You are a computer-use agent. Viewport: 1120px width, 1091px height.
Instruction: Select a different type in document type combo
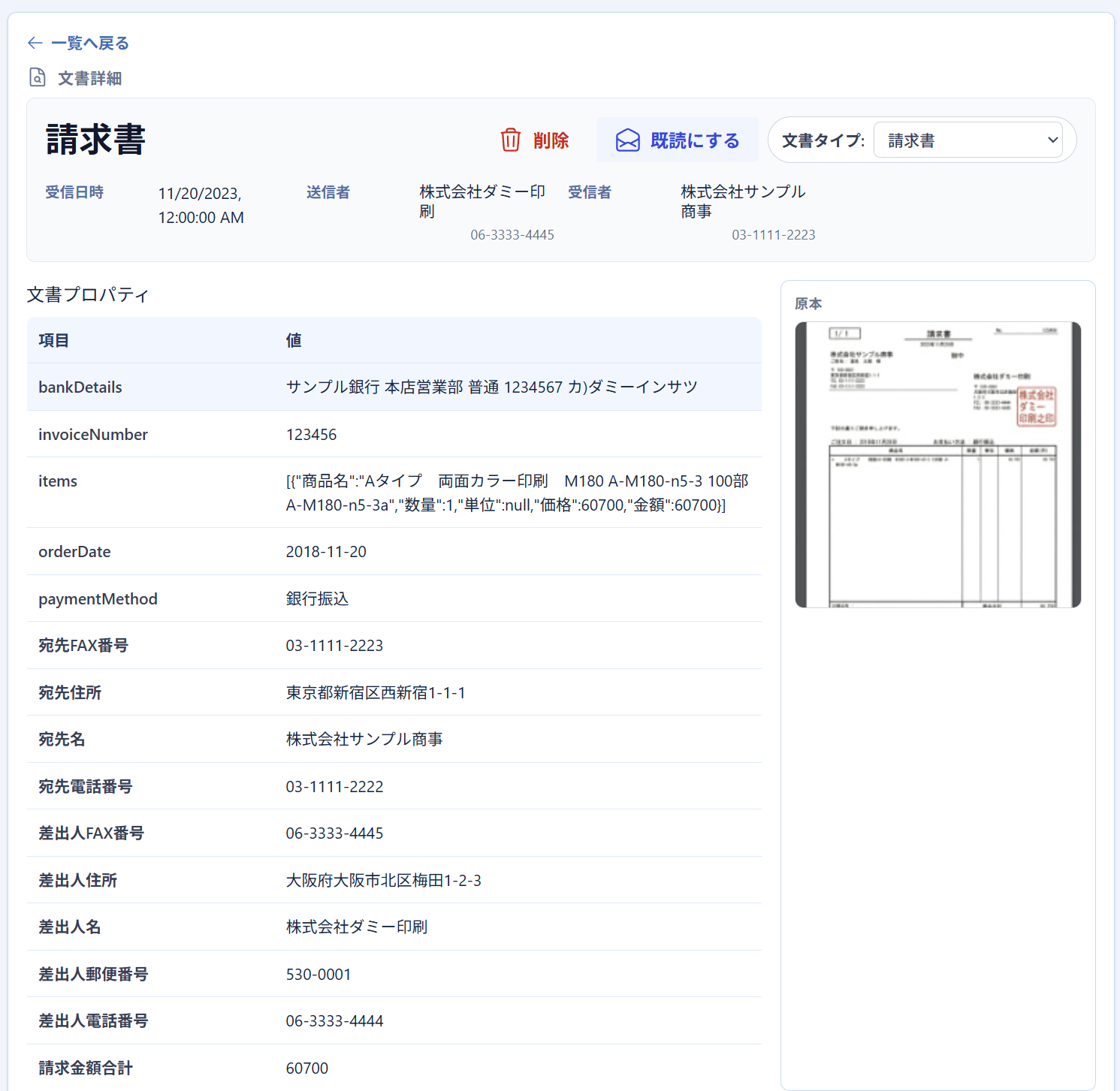[970, 140]
